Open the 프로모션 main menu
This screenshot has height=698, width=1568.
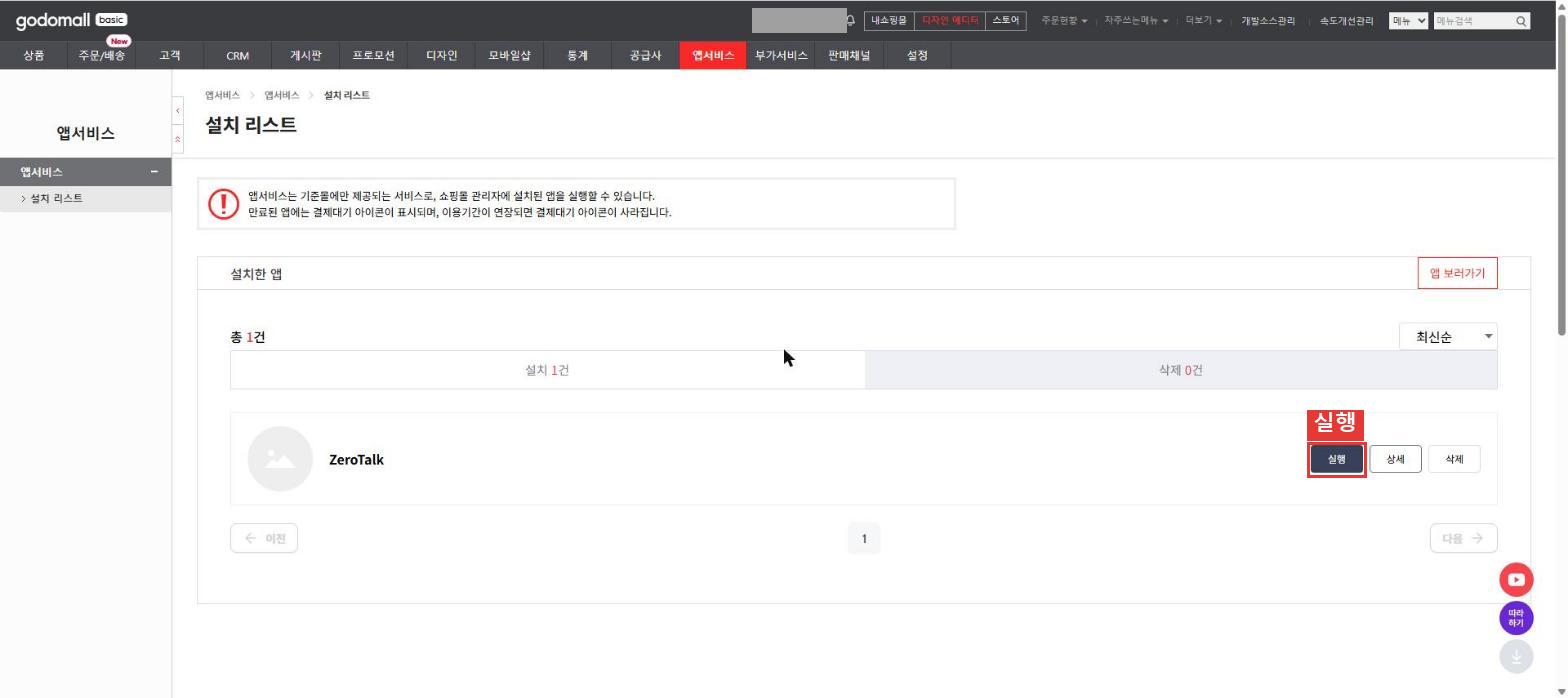coord(374,56)
